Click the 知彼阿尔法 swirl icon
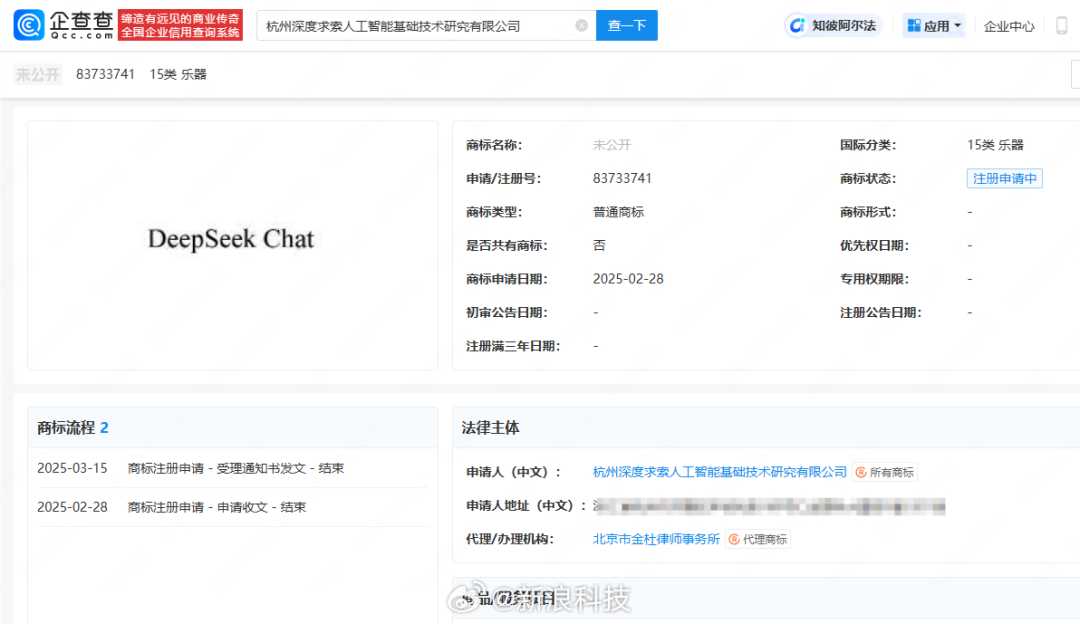The width and height of the screenshot is (1080, 624). tap(797, 25)
